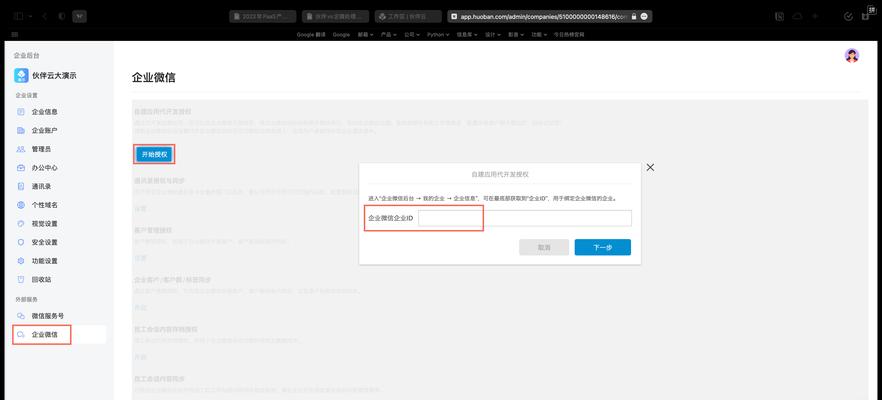Click the 功能设置 gear icon
This screenshot has height=400, width=882.
(x=21, y=261)
